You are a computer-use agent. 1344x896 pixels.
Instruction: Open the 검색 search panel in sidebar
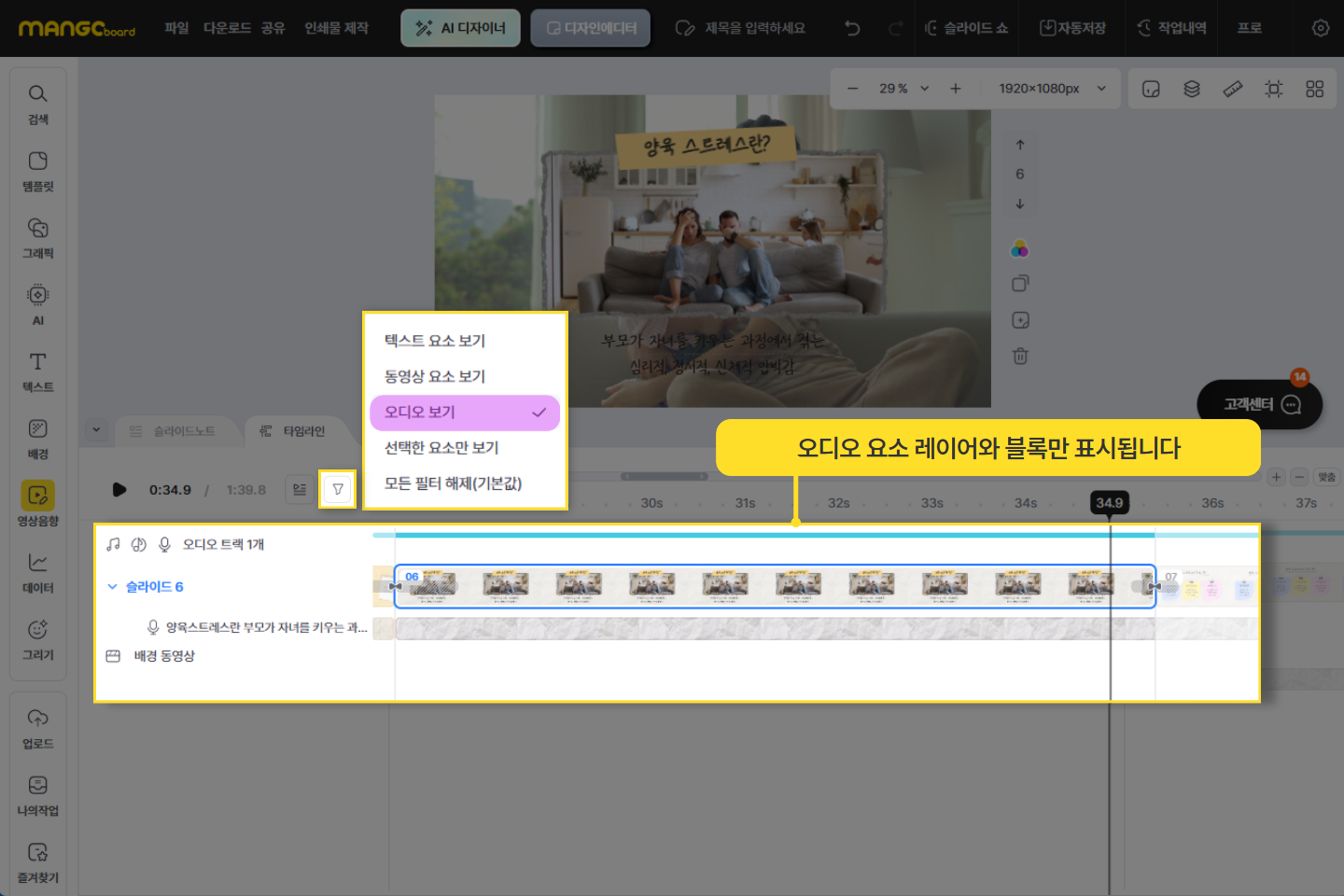pyautogui.click(x=37, y=104)
